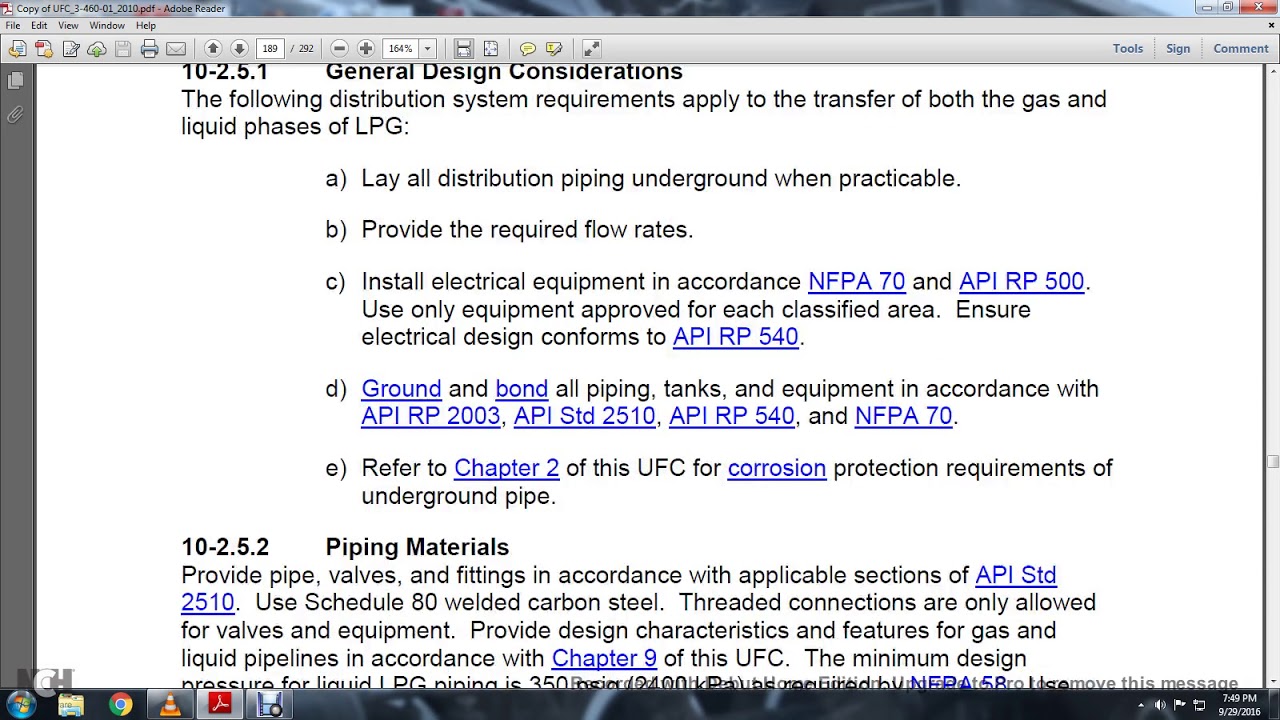Open Windows Explorer from taskbar
The image size is (1280, 720).
pyautogui.click(x=71, y=706)
